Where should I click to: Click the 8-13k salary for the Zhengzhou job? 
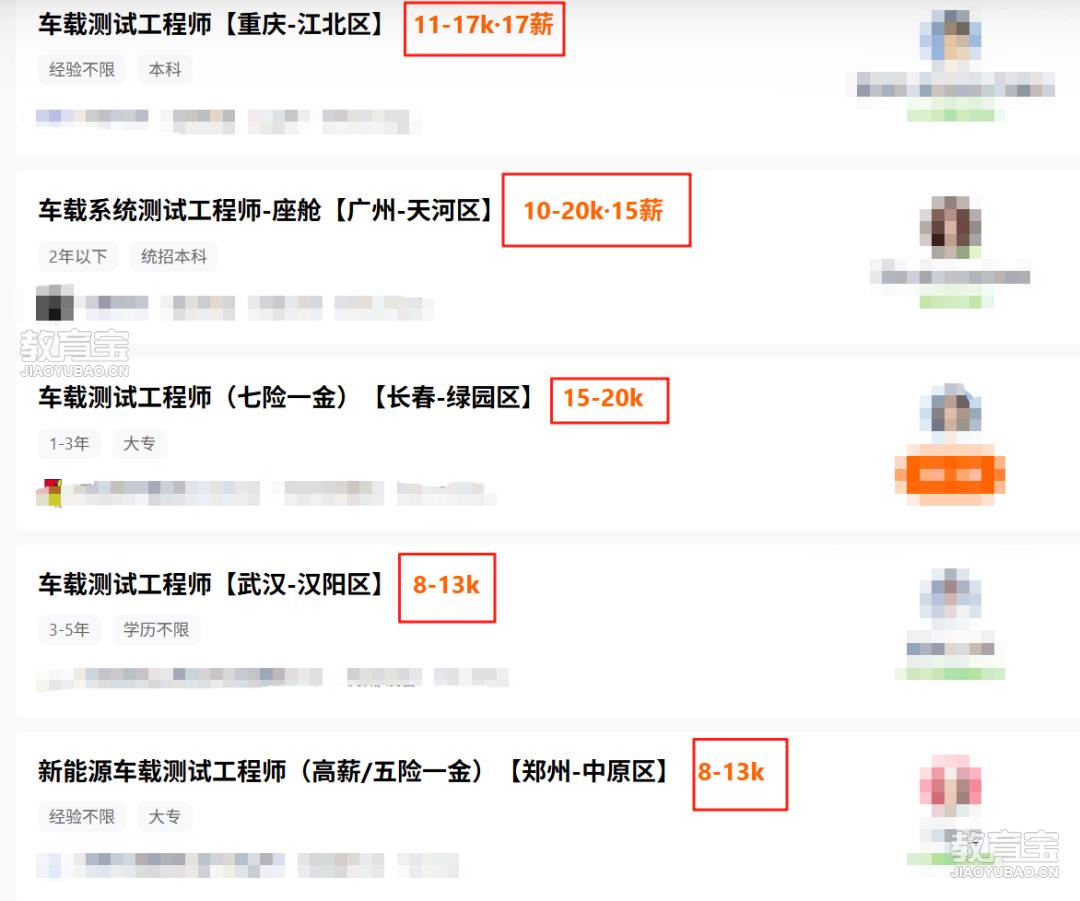[731, 772]
